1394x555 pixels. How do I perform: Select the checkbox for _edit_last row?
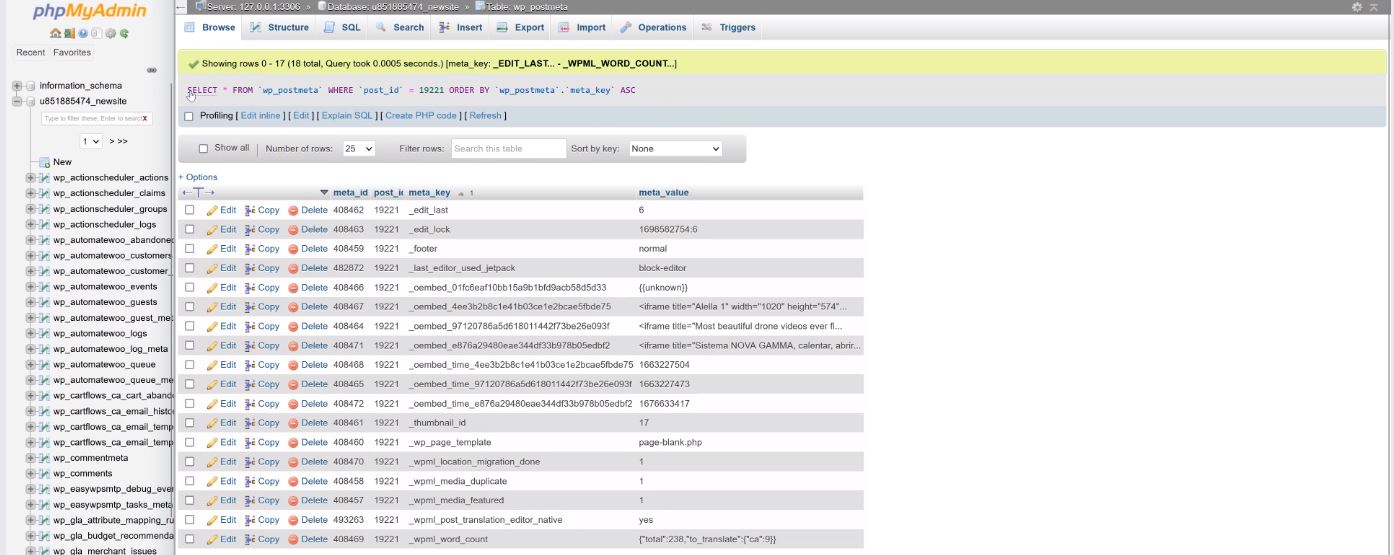pos(189,210)
